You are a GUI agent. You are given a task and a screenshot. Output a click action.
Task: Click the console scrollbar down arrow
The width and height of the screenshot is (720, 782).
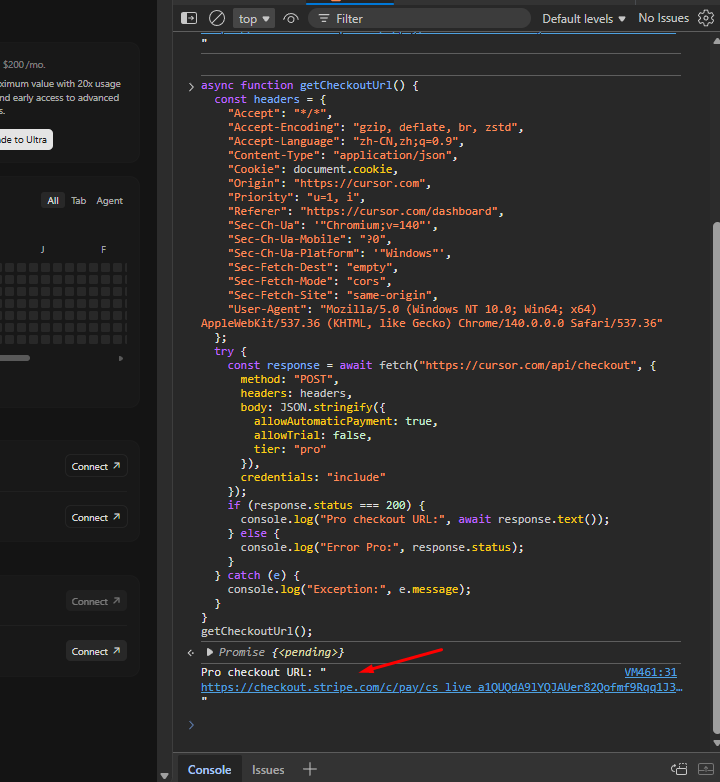[716, 743]
